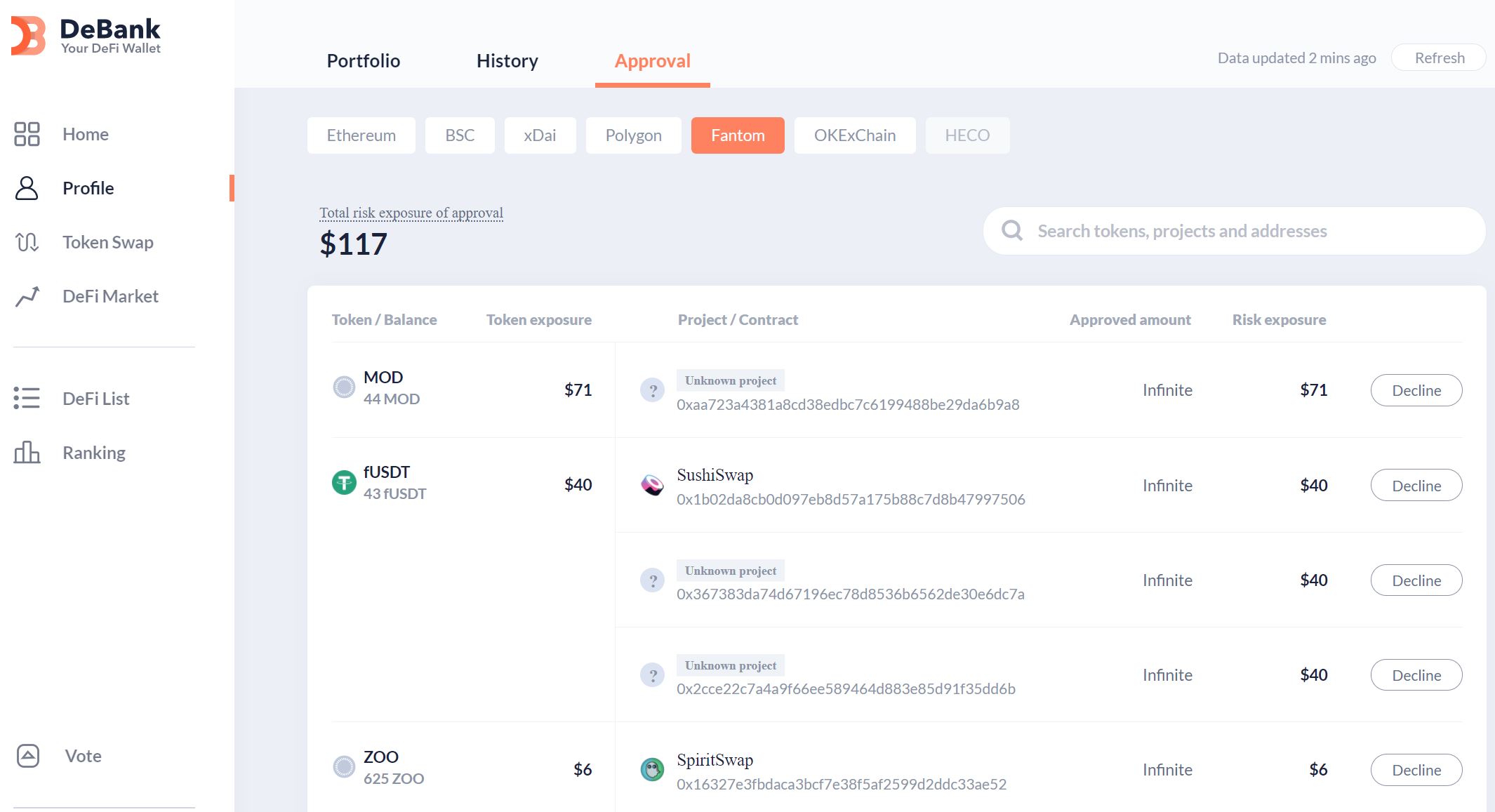Enable the BSC chain filter

pos(460,135)
